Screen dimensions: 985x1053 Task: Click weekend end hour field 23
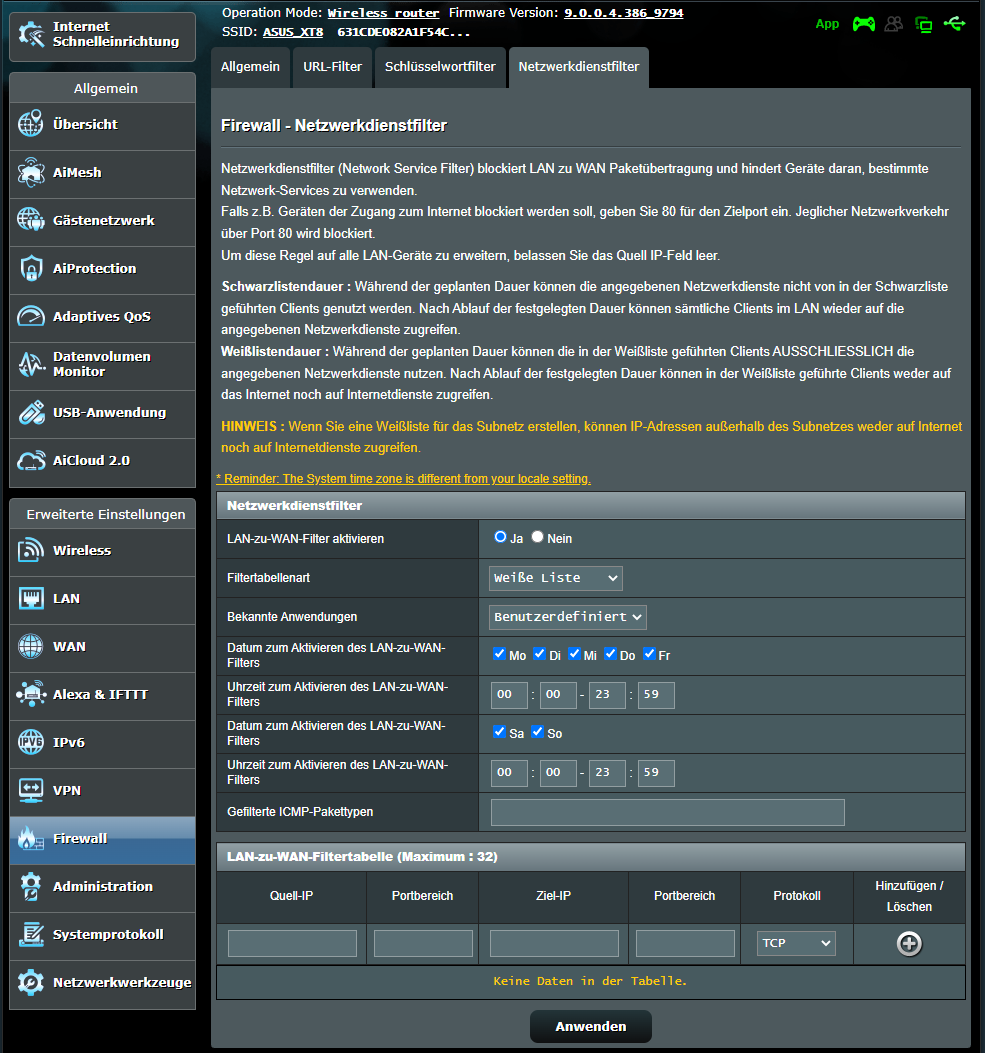[x=607, y=773]
